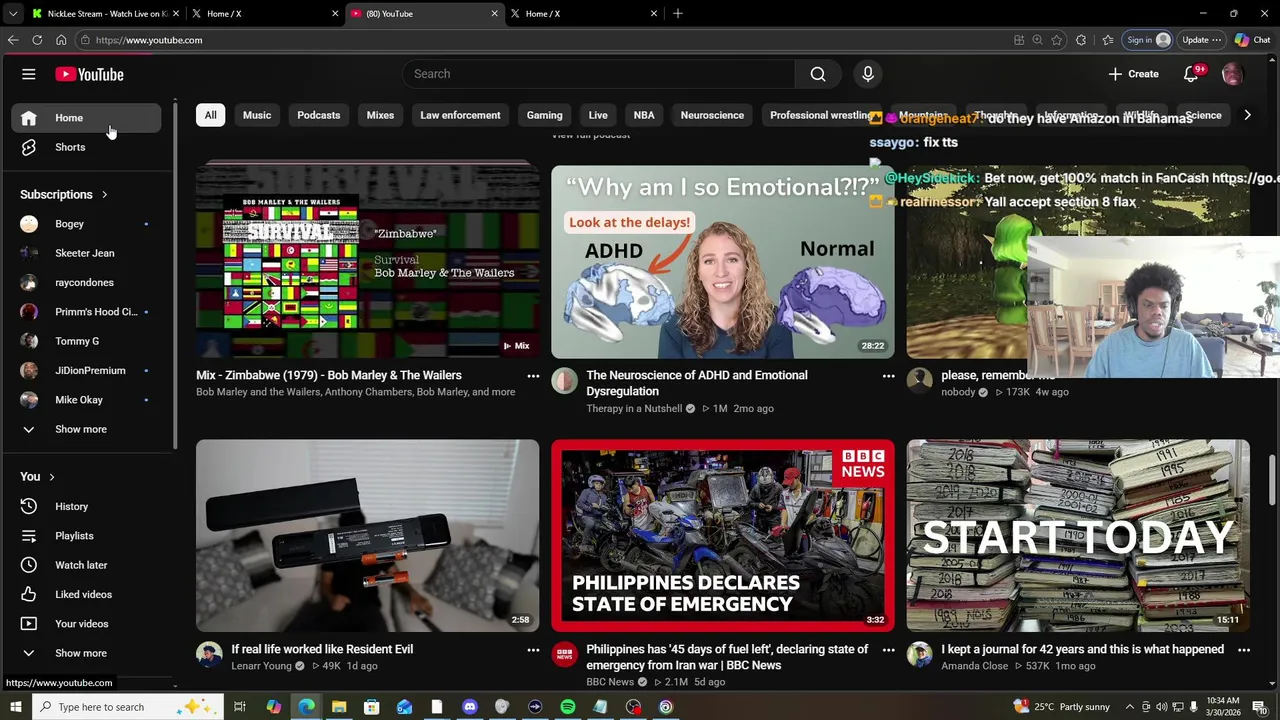Viewport: 1280px width, 720px height.
Task: Select the Podcasts filter chip
Action: click(319, 115)
